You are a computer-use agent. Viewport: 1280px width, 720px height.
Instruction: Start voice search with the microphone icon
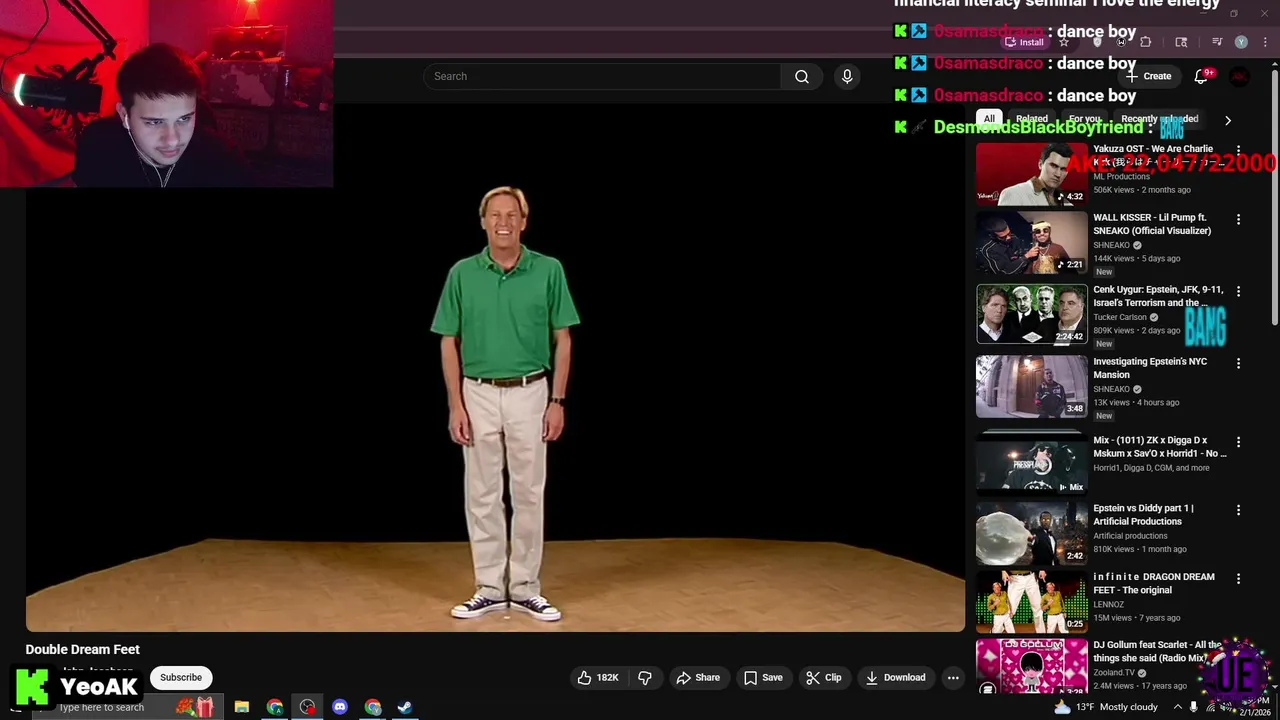[847, 76]
